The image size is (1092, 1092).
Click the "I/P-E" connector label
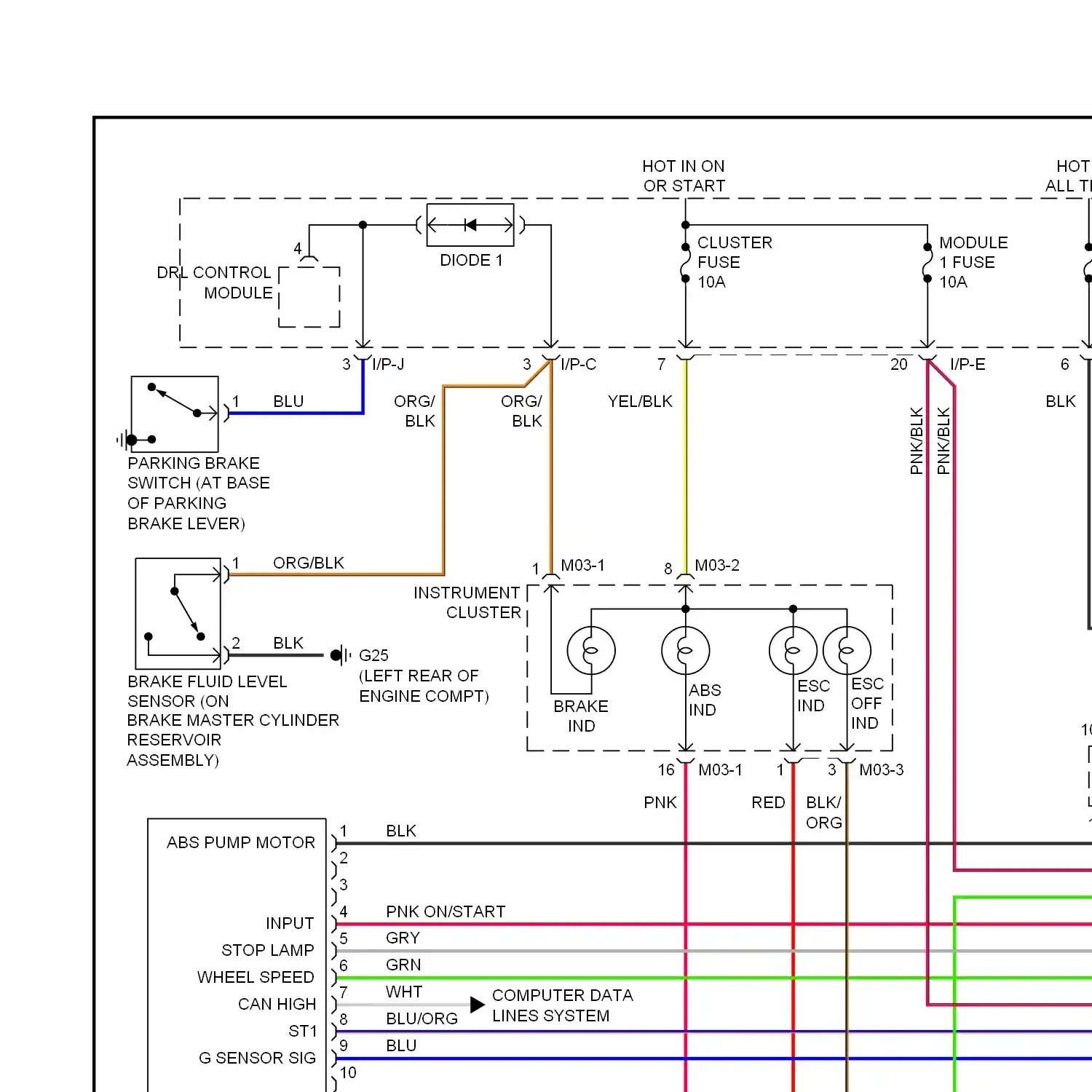click(968, 364)
